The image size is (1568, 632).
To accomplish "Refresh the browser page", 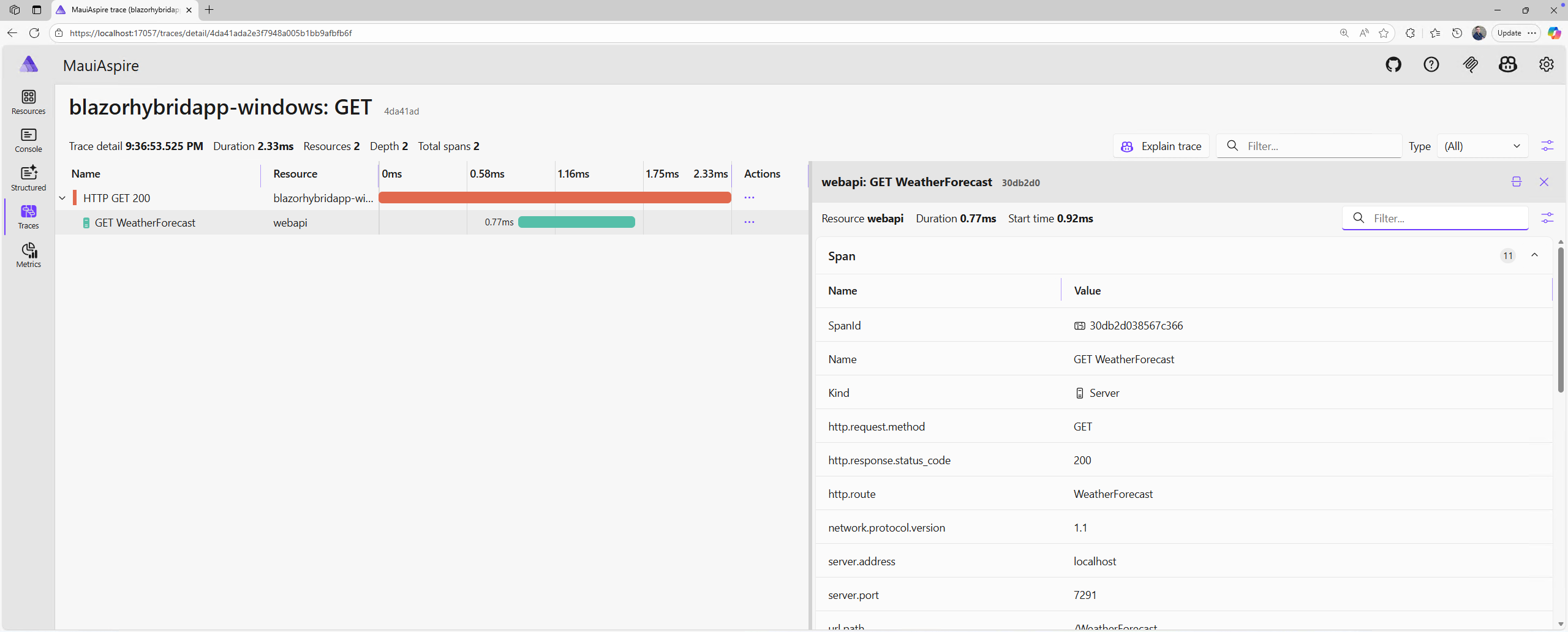I will click(x=34, y=33).
